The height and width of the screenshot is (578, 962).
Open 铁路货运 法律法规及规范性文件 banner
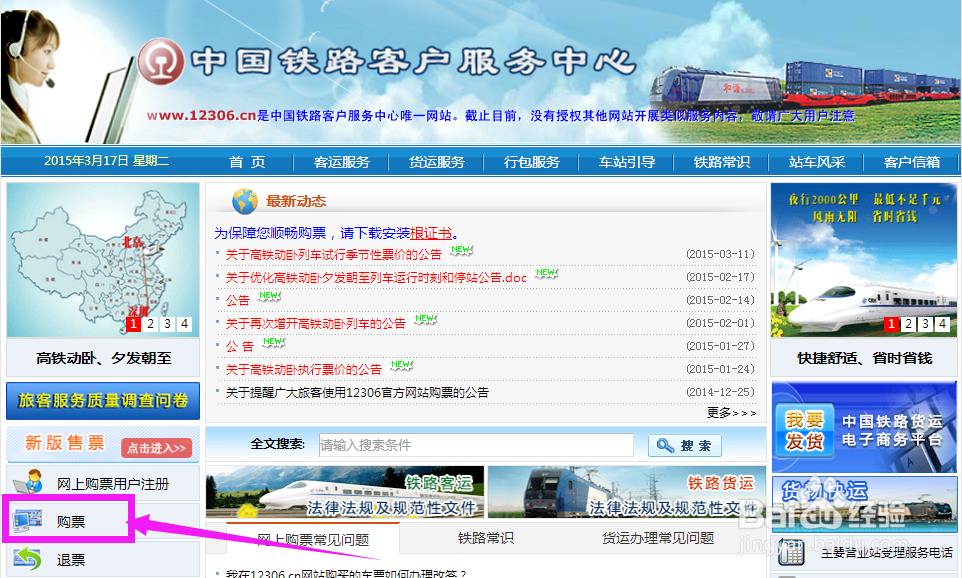coord(626,492)
